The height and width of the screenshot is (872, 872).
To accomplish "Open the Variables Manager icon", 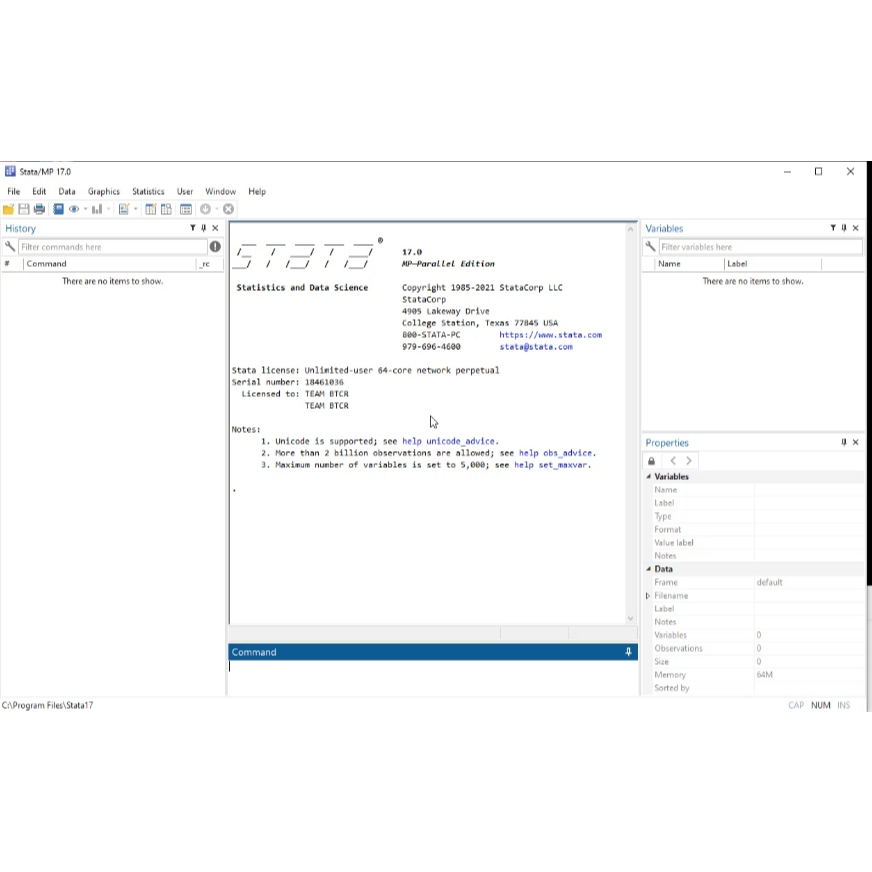I will tap(186, 209).
